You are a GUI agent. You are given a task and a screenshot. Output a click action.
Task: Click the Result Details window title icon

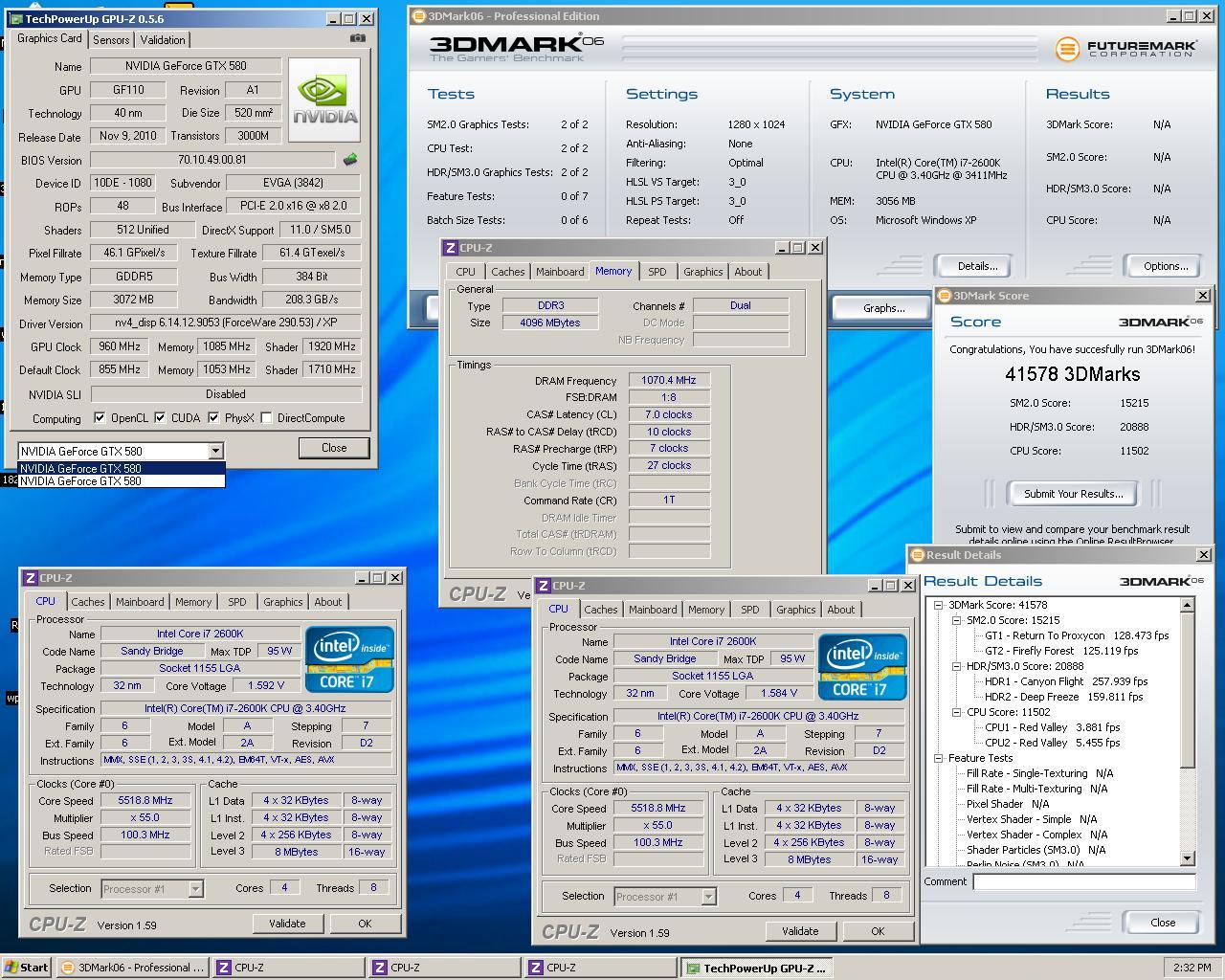pos(917,555)
